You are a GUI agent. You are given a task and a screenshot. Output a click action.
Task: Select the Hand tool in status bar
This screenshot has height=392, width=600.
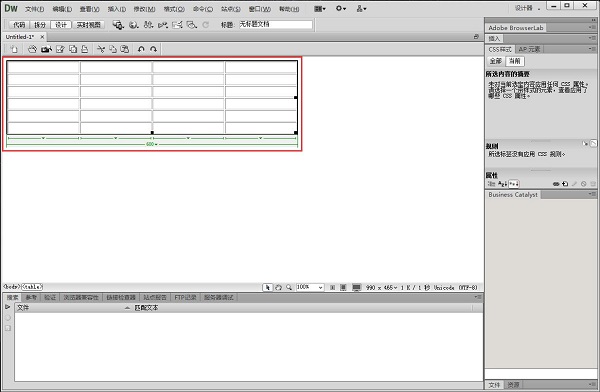click(278, 287)
